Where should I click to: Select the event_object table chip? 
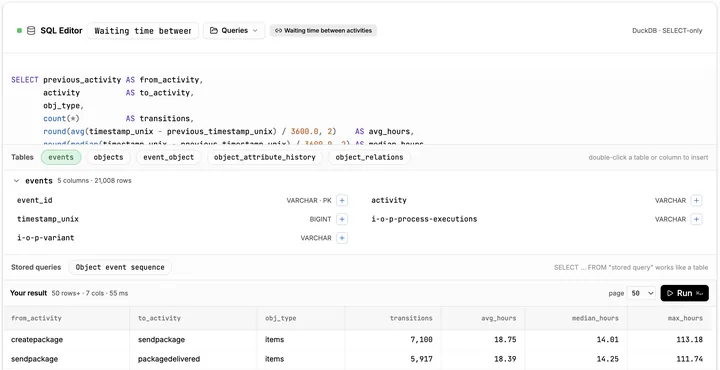(169, 157)
